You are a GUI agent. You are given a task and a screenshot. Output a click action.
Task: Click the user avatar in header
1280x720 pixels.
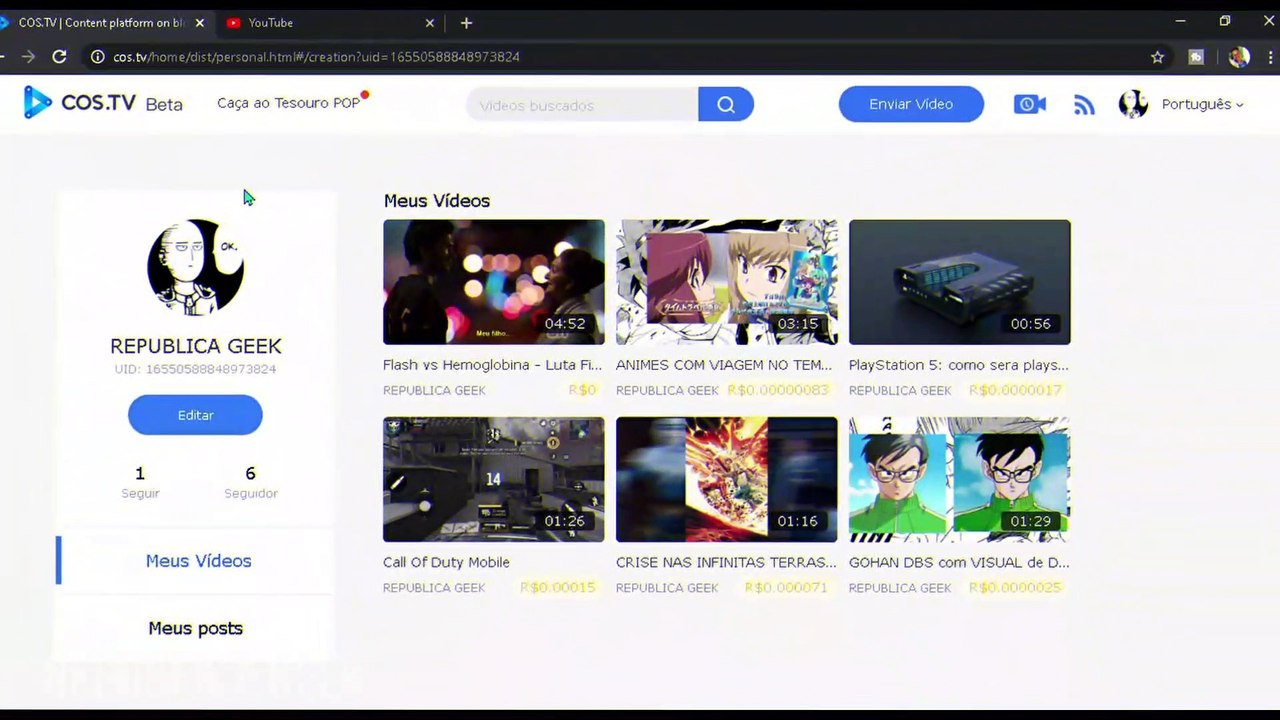click(x=1133, y=104)
